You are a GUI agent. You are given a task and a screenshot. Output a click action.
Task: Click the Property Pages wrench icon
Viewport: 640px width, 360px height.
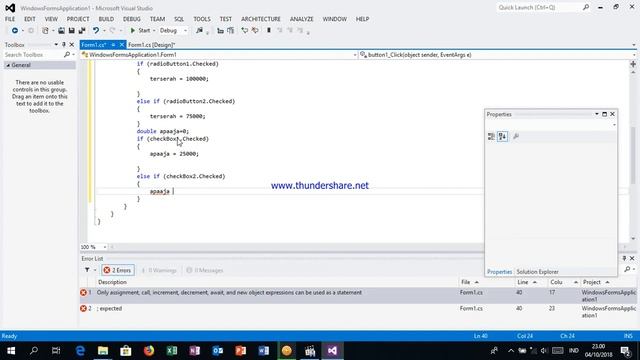coord(516,137)
